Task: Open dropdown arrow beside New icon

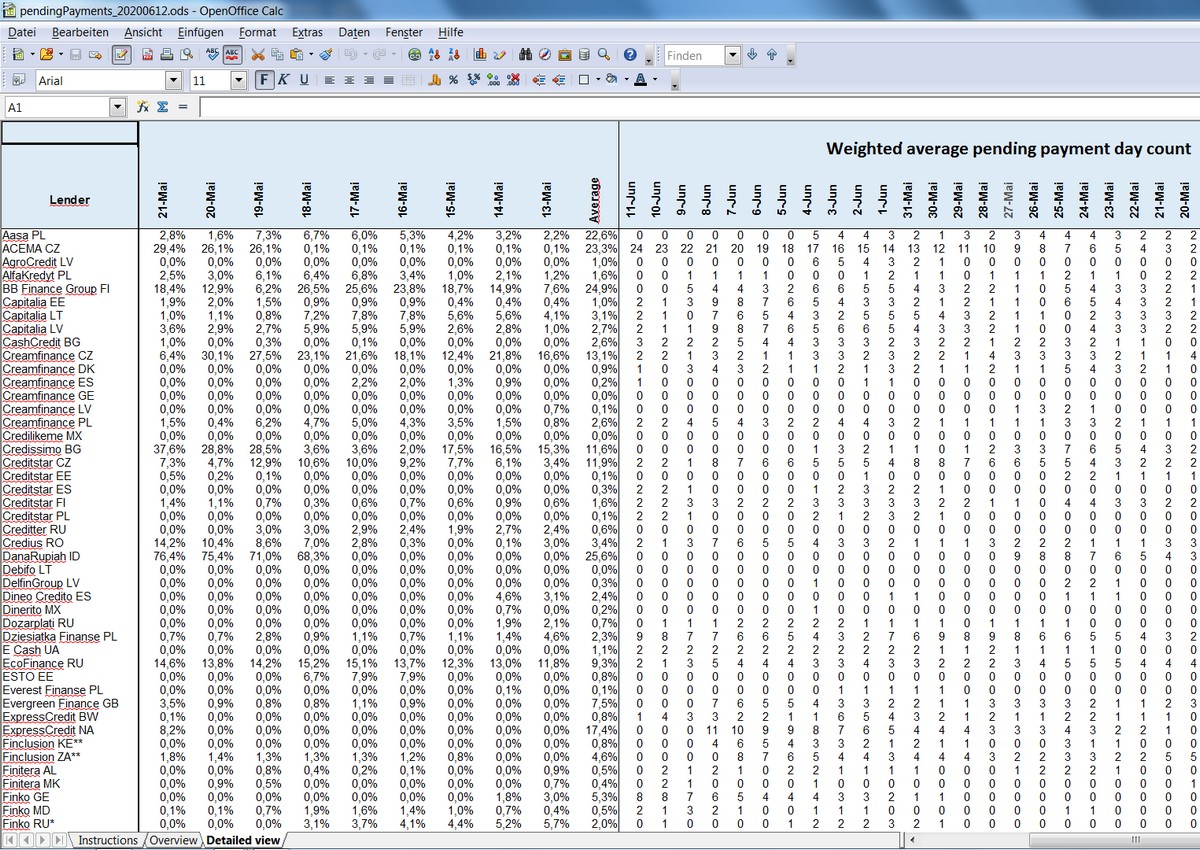Action: point(32,55)
